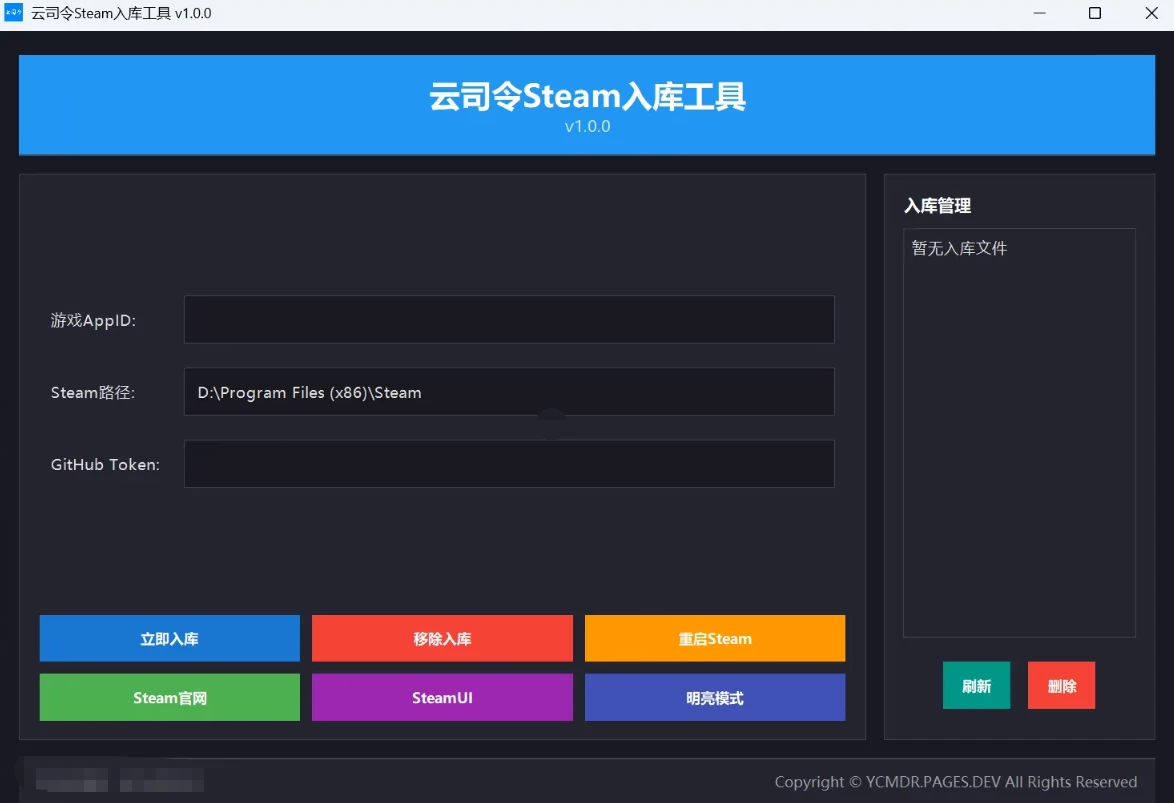Click the GitHub Token: label
1174x803 pixels.
tap(105, 464)
